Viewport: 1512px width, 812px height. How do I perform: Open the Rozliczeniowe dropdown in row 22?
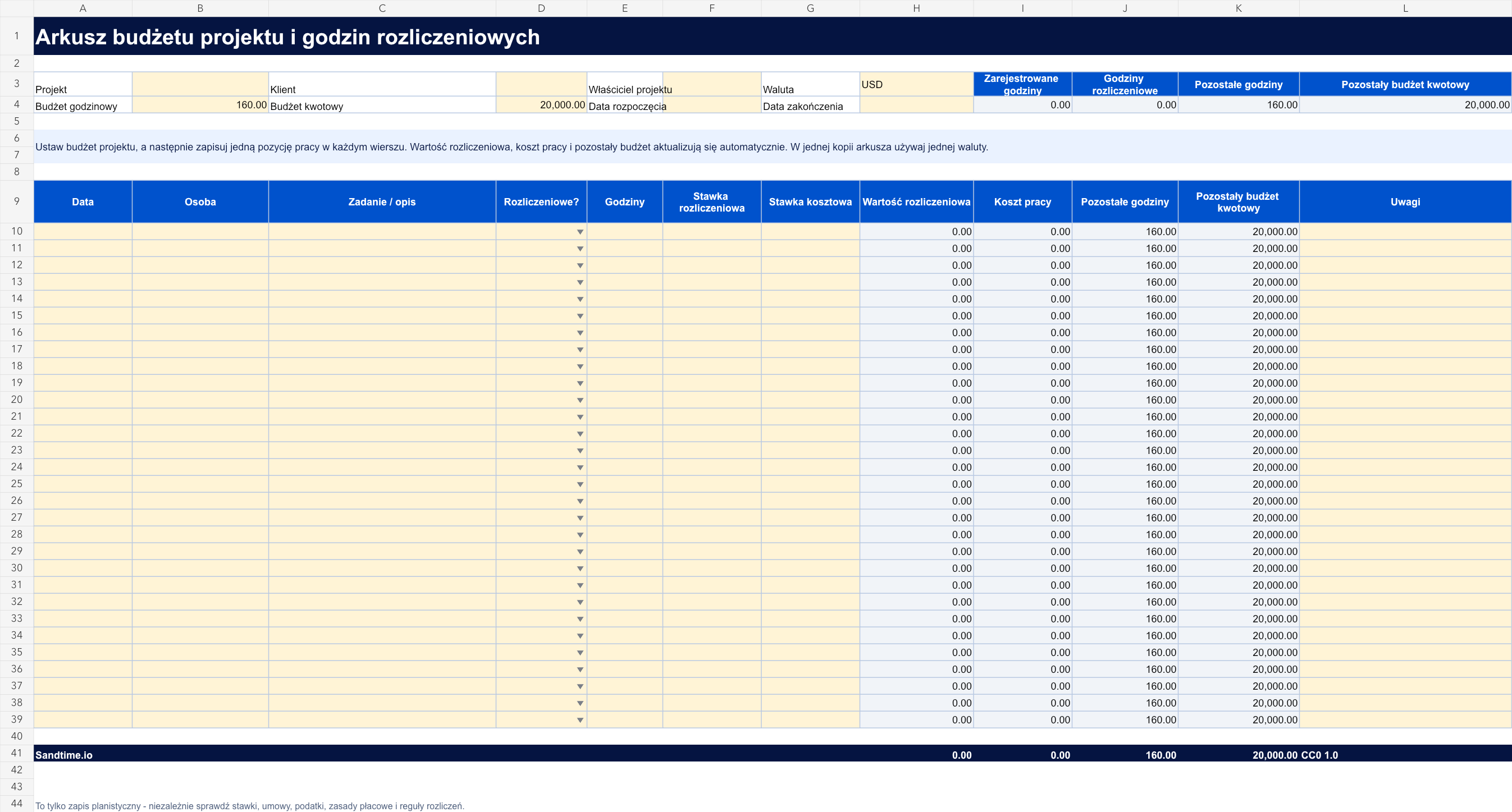(579, 434)
